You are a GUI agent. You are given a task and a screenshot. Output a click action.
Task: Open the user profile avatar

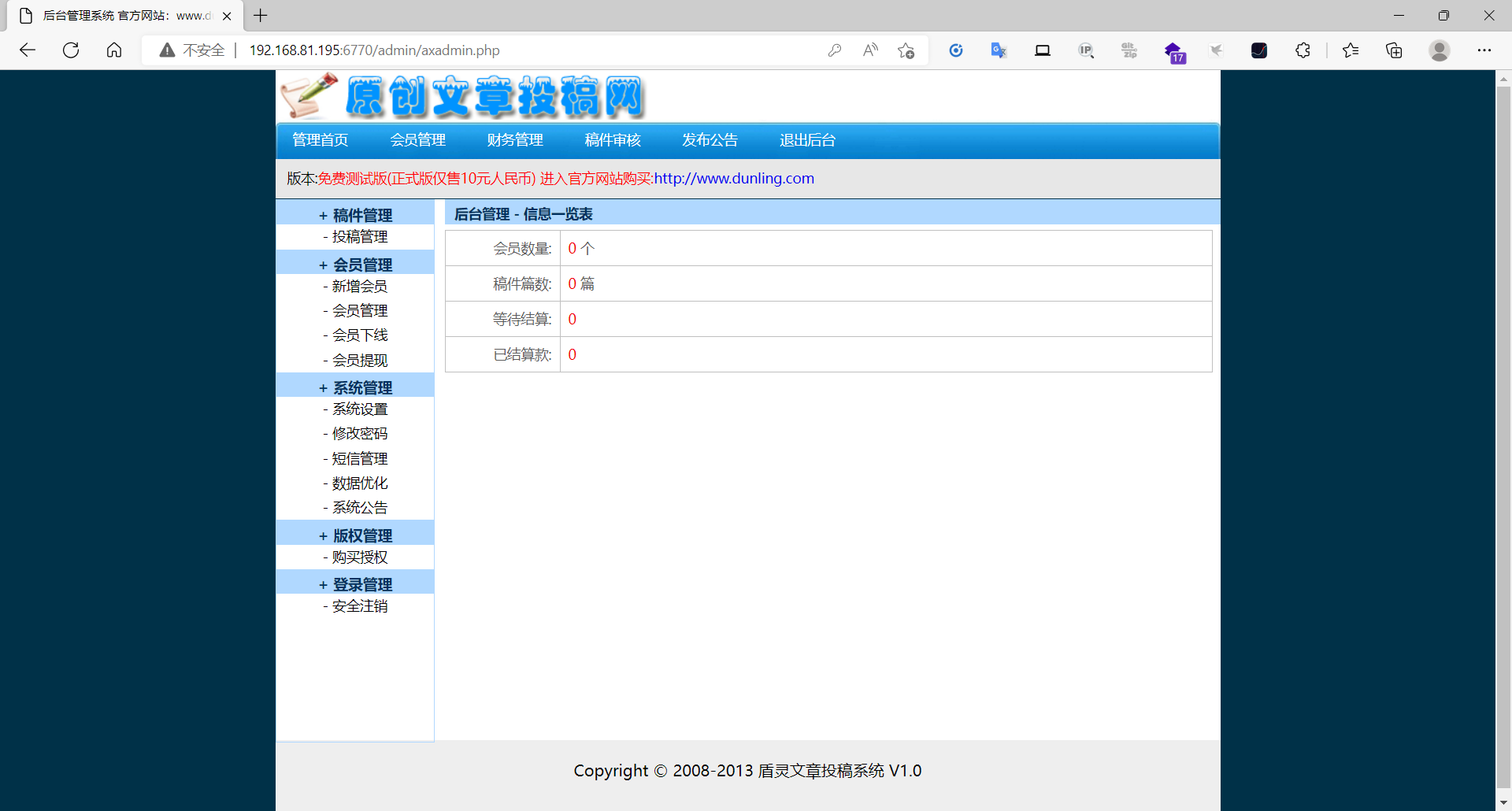pyautogui.click(x=1440, y=50)
